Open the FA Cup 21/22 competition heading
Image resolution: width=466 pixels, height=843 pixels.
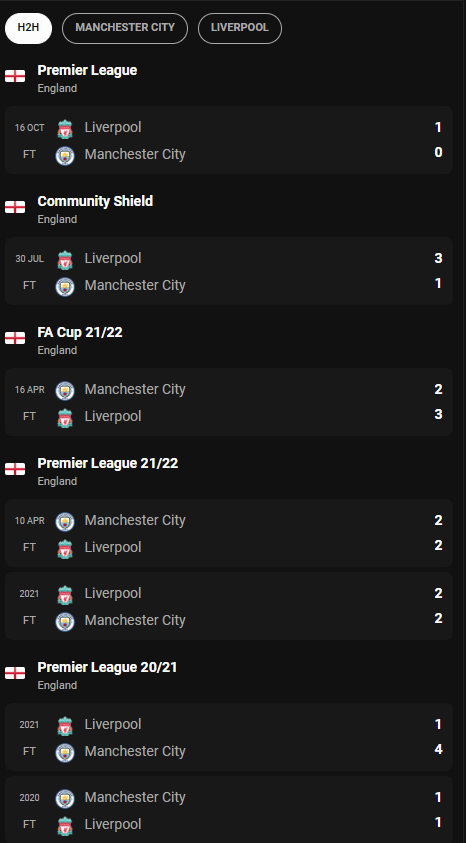(80, 332)
